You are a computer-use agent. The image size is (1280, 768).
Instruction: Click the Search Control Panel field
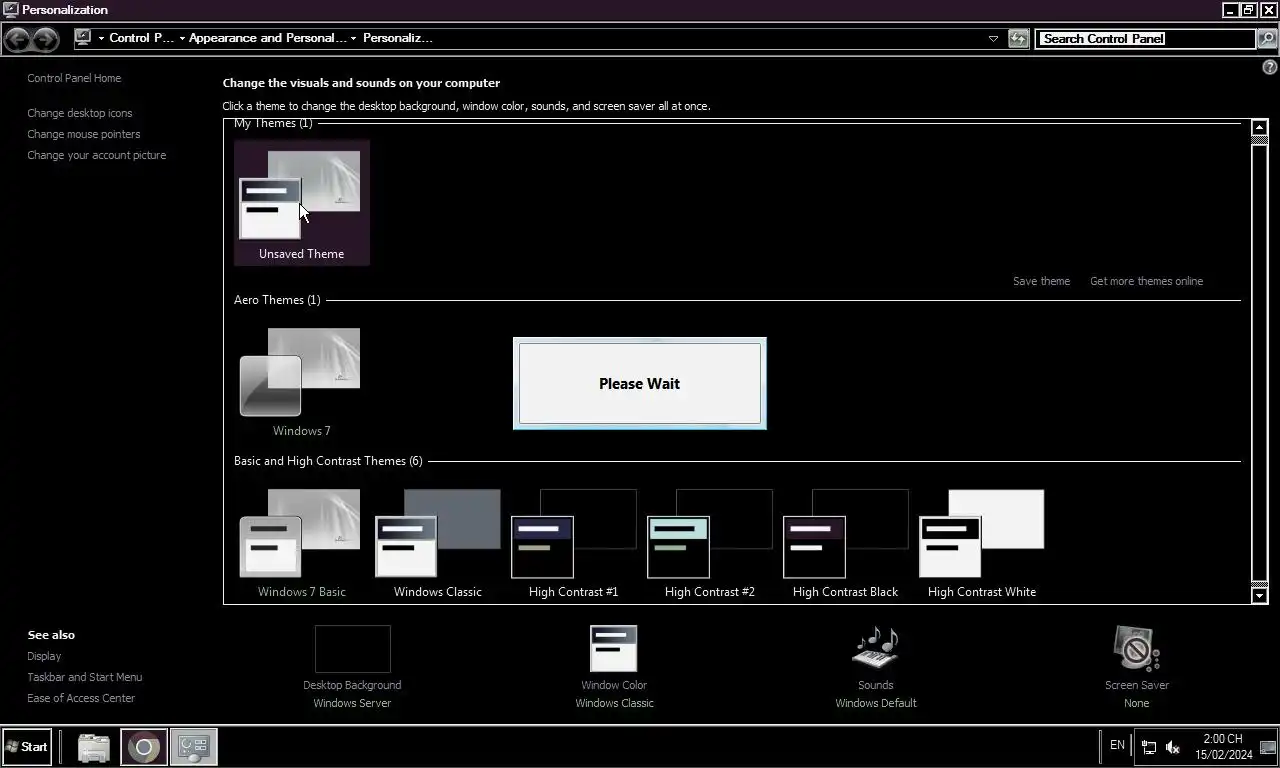pos(1146,39)
